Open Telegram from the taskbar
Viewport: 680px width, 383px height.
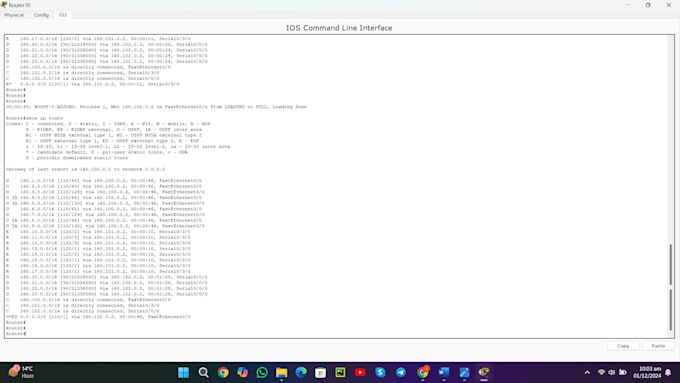401,372
